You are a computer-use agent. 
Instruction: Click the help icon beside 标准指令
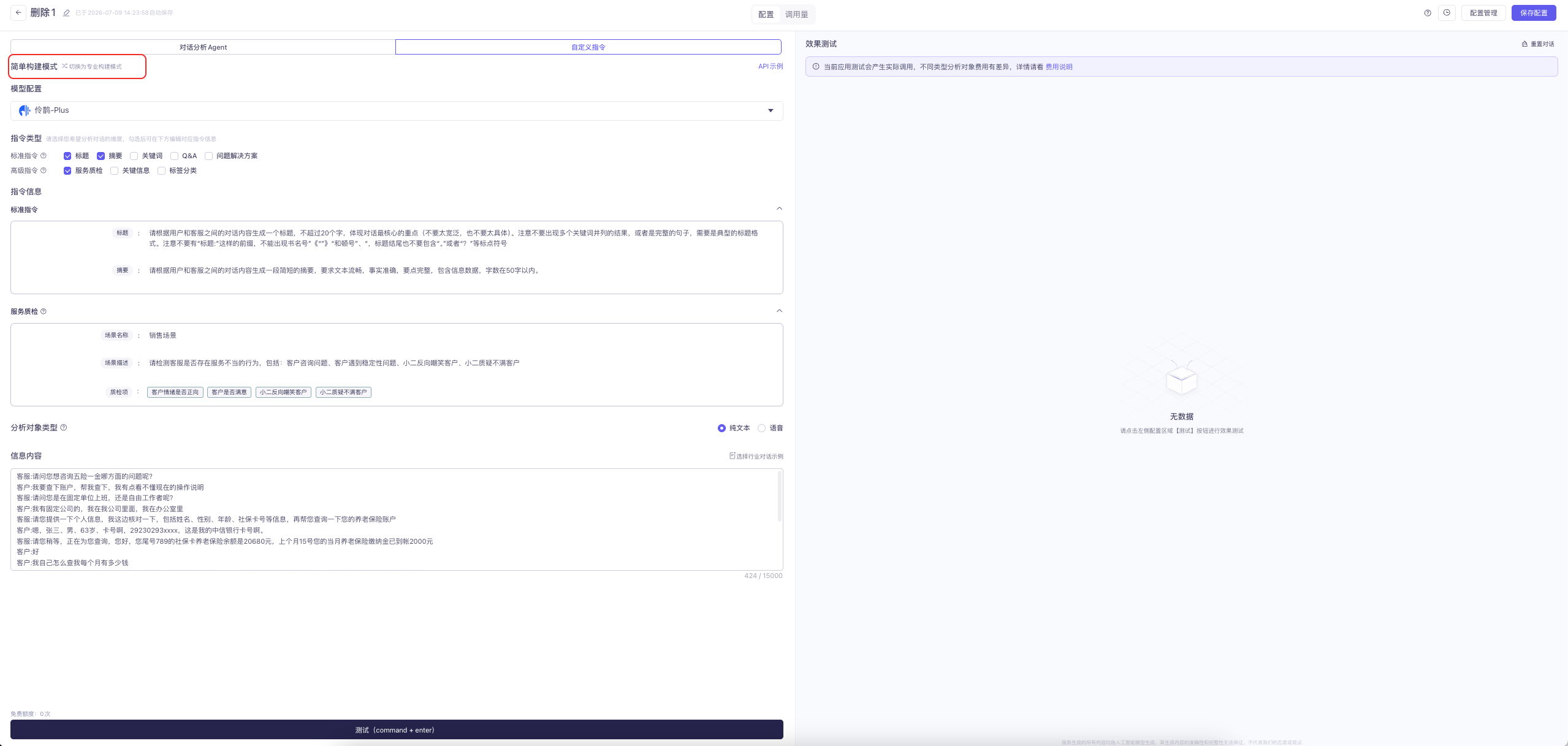point(44,156)
